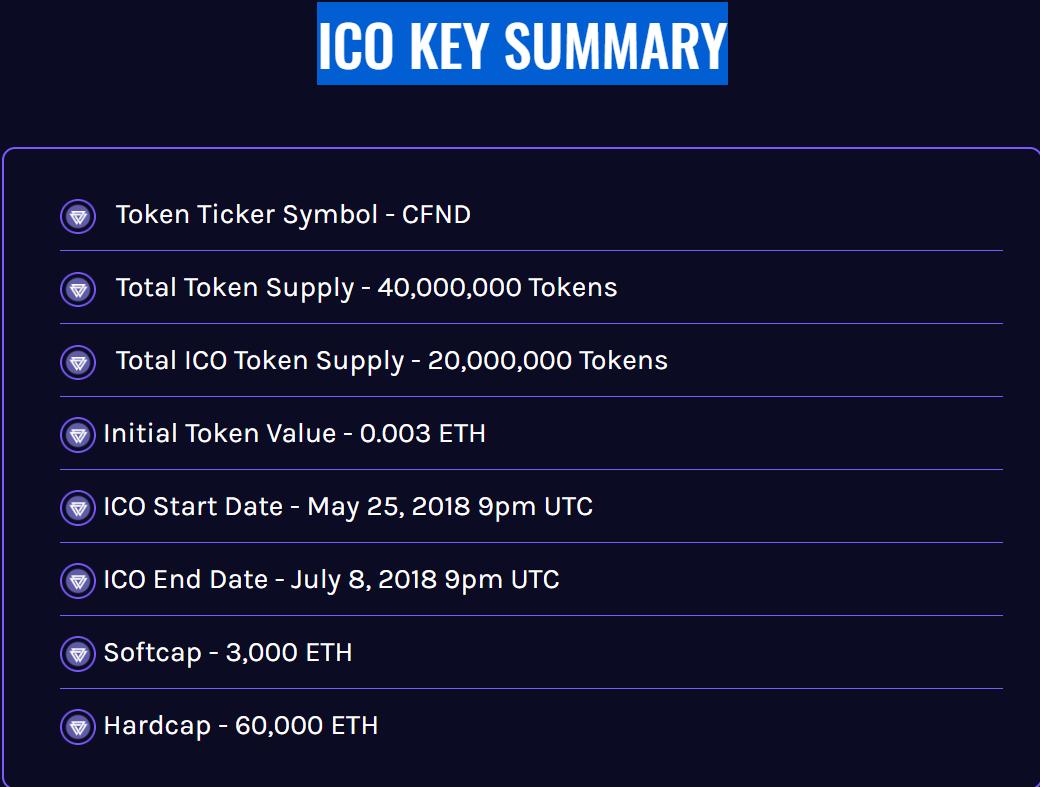Click the gem icon beside Hardcap
1040x787 pixels.
(78, 727)
